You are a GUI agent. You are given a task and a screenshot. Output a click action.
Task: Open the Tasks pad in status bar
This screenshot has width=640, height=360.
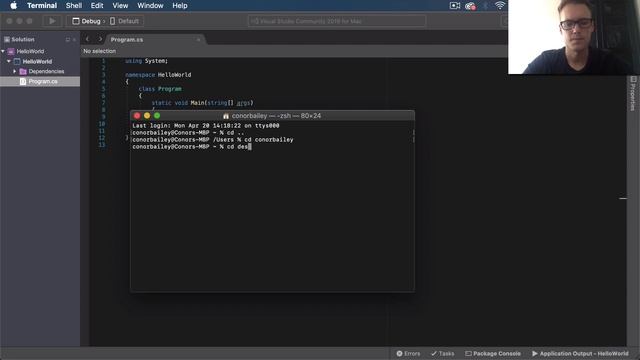442,353
